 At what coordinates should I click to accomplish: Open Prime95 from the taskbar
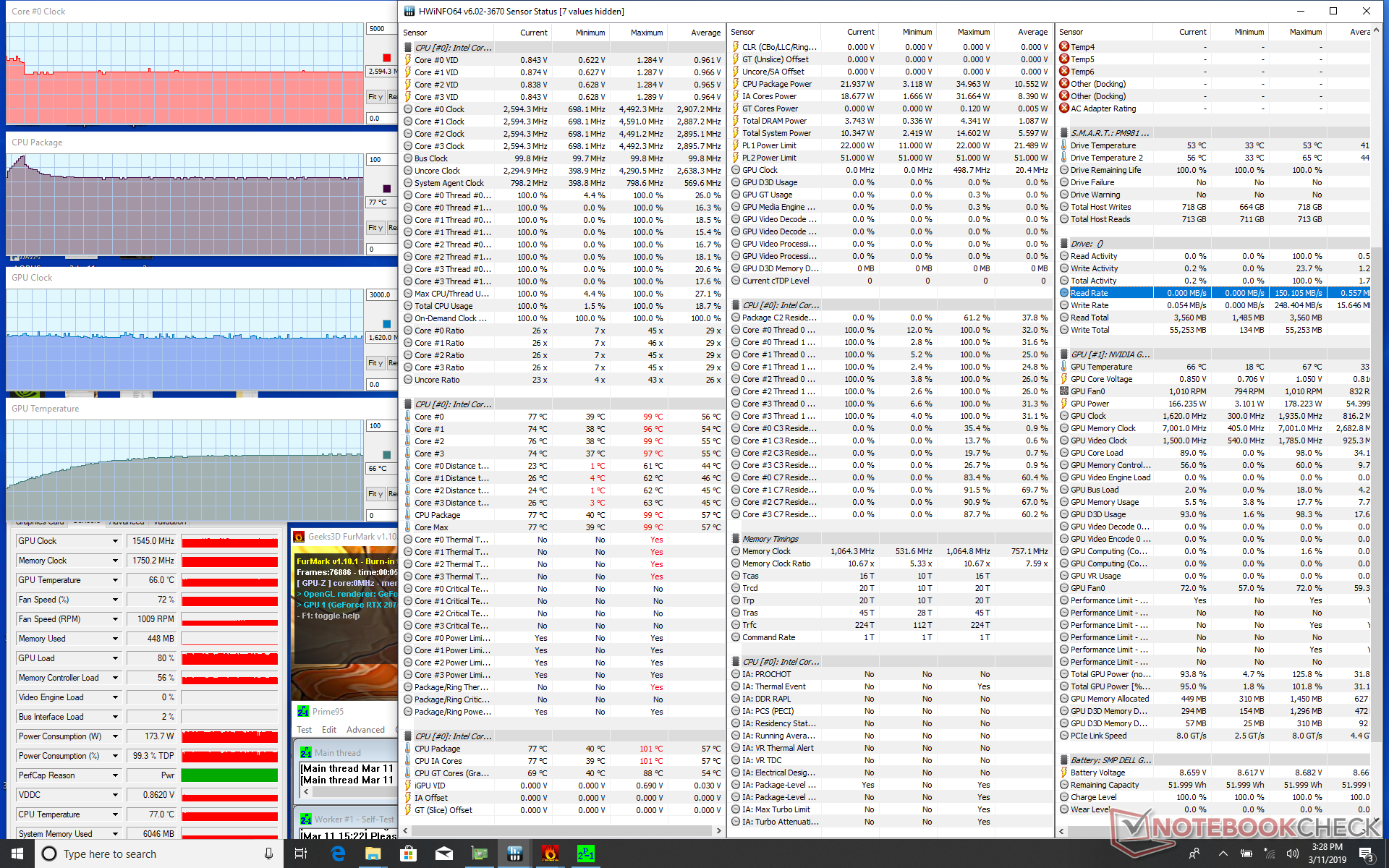[585, 854]
